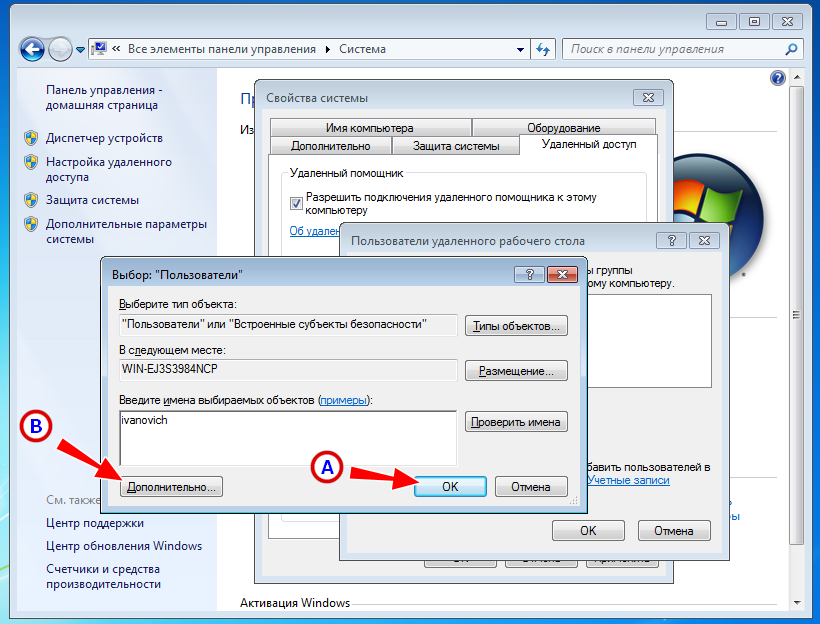Click the shield icon next to Настройка удаленного доступа
Image resolution: width=820 pixels, height=624 pixels.
tap(31, 162)
